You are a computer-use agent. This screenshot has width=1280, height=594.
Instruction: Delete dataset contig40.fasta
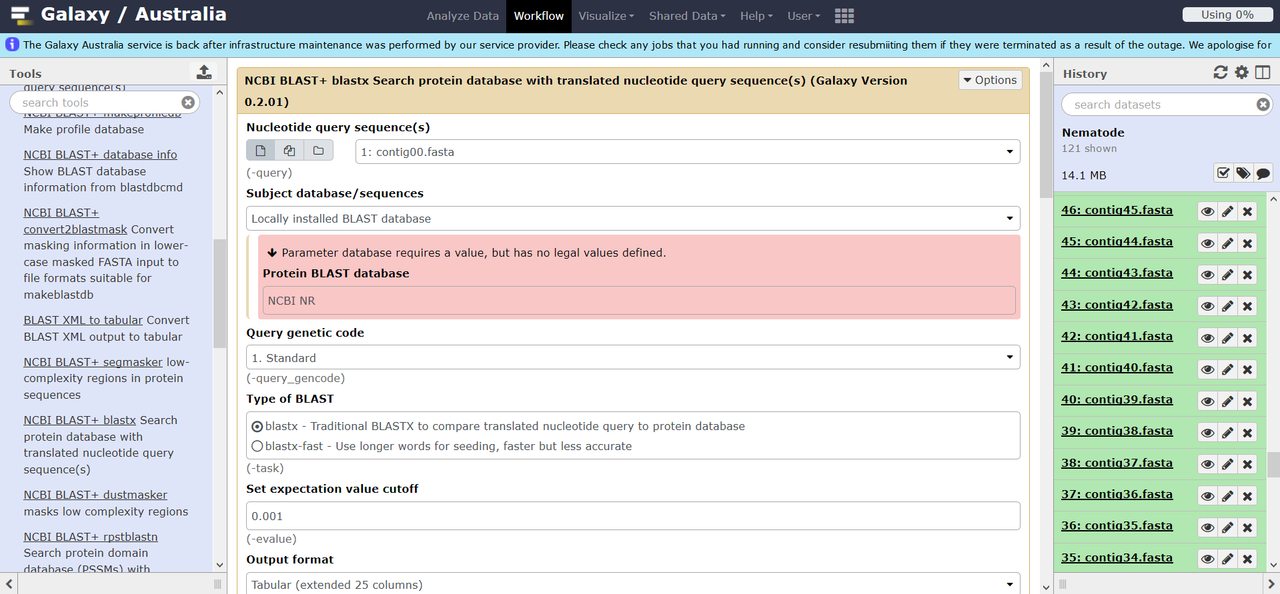coord(1248,370)
